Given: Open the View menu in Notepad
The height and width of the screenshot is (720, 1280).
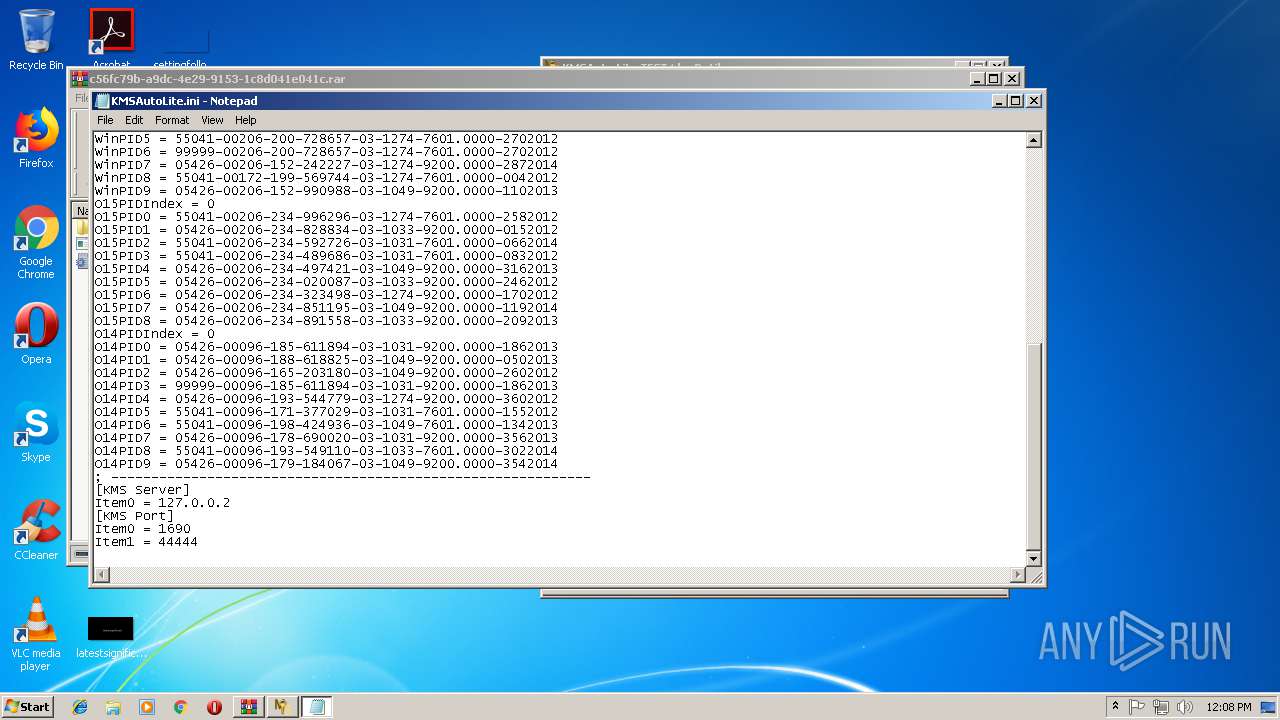Looking at the screenshot, I should (212, 120).
